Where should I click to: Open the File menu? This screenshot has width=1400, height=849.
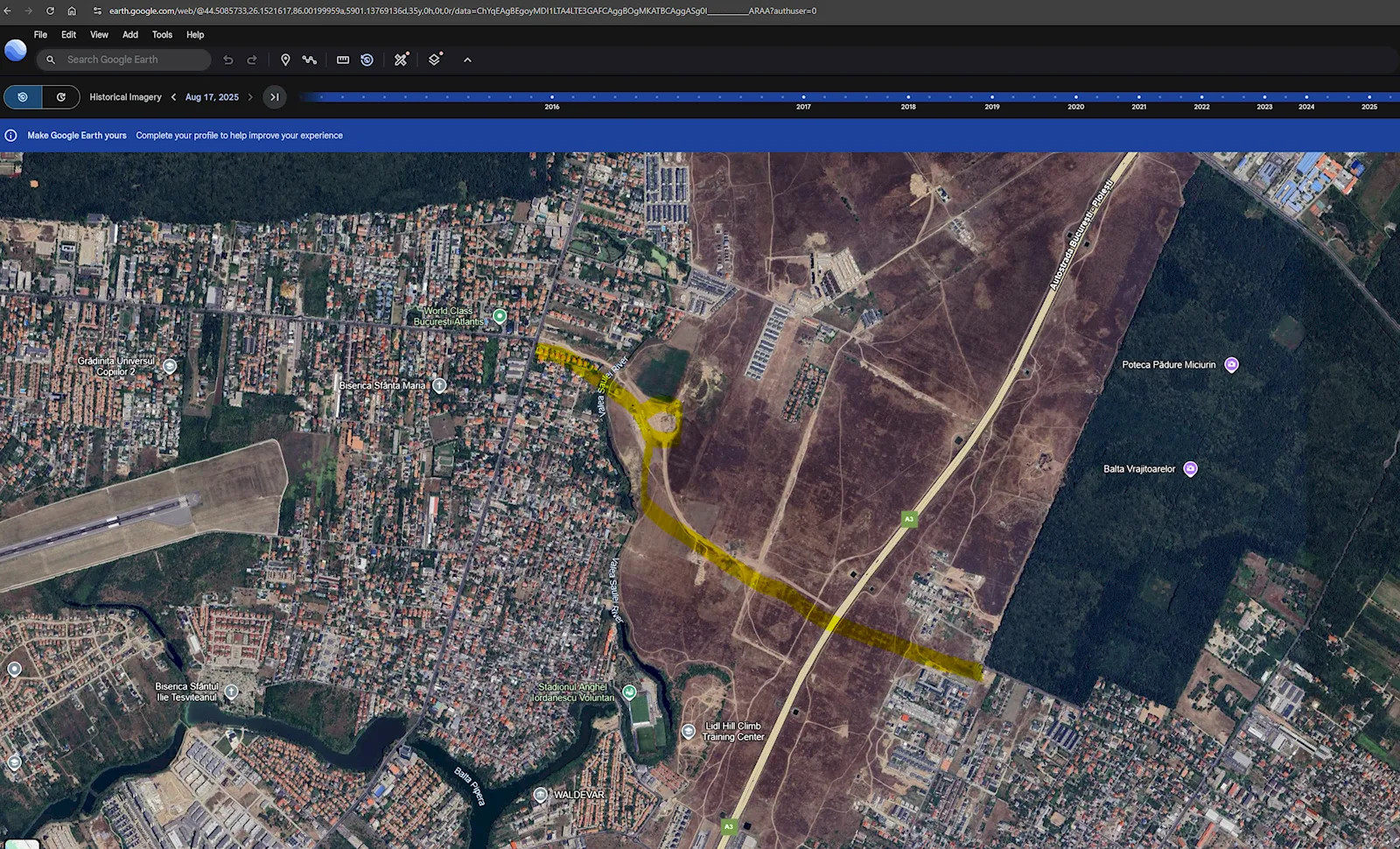pos(40,35)
